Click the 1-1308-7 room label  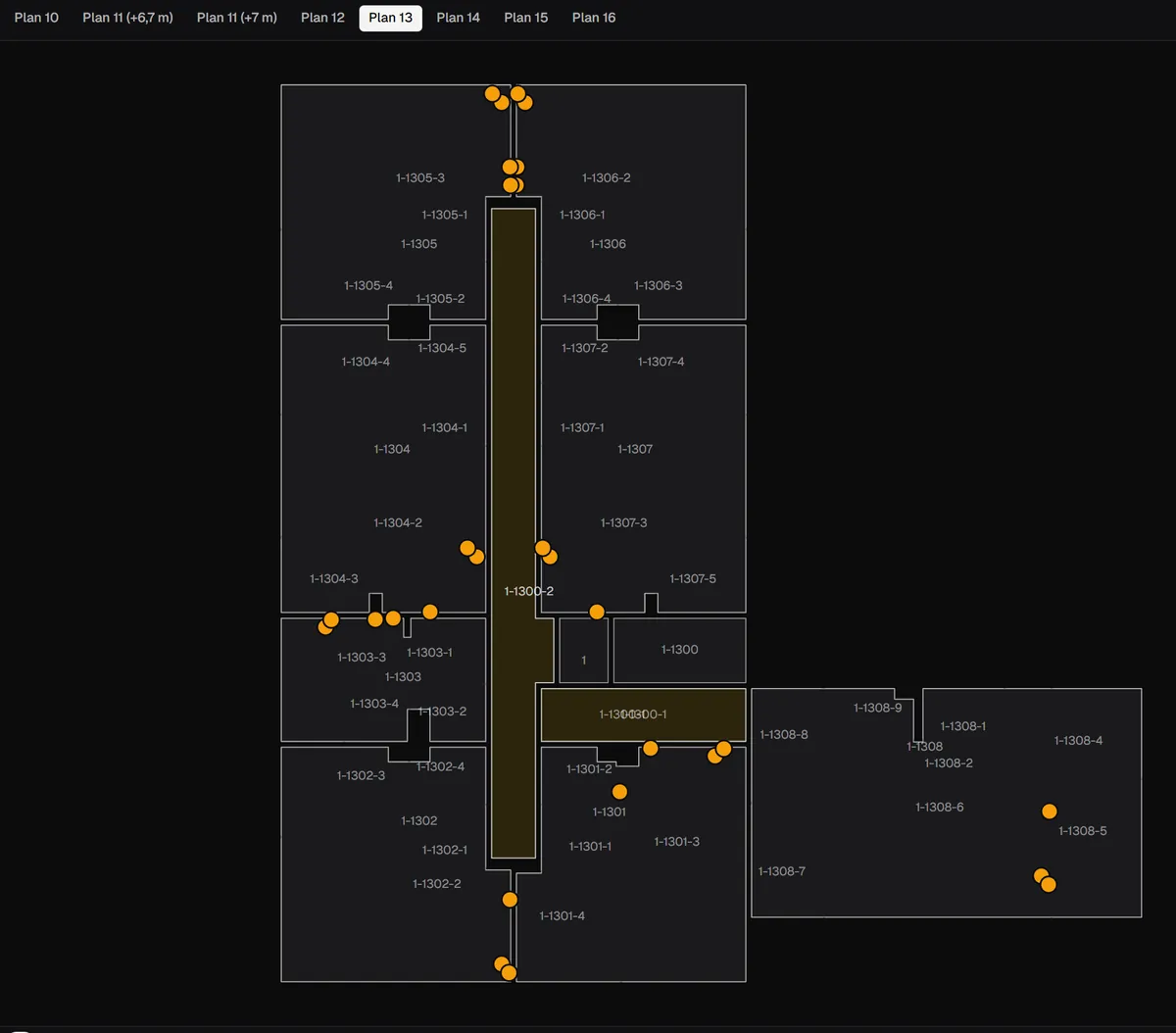click(x=782, y=871)
